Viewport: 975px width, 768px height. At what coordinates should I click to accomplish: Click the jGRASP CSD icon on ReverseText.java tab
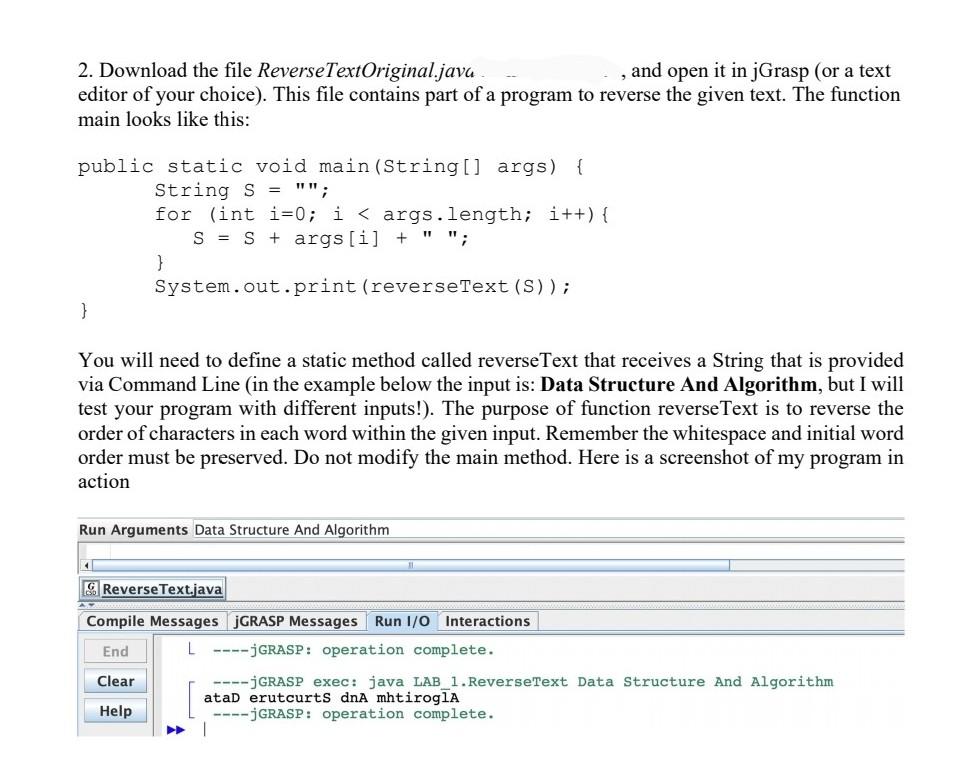click(x=90, y=589)
